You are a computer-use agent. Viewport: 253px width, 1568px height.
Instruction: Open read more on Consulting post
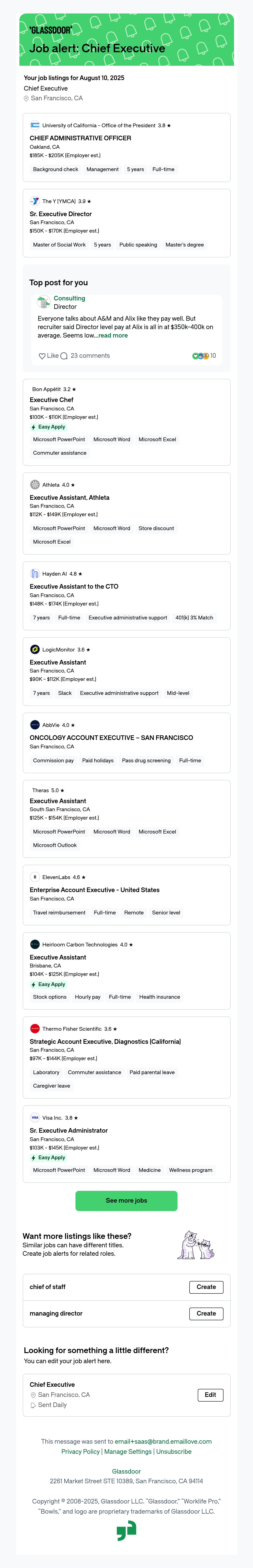(x=113, y=335)
